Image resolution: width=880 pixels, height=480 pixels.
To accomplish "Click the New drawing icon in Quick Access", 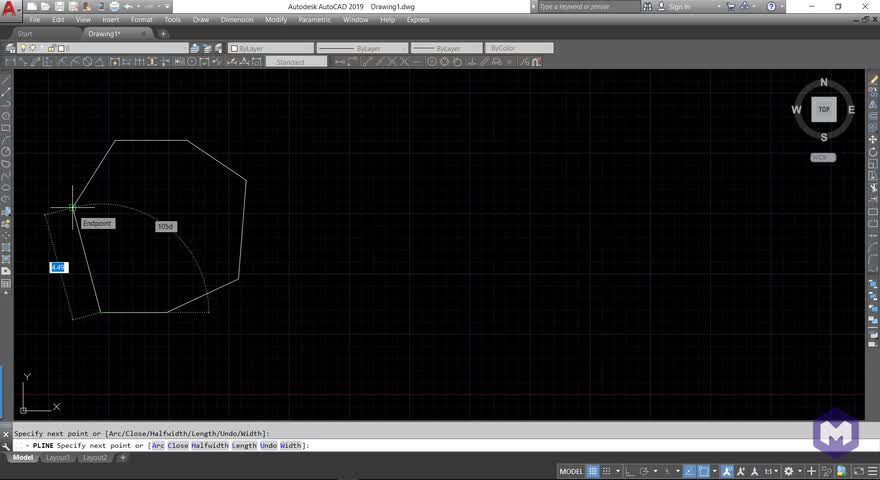I will tap(32, 7).
